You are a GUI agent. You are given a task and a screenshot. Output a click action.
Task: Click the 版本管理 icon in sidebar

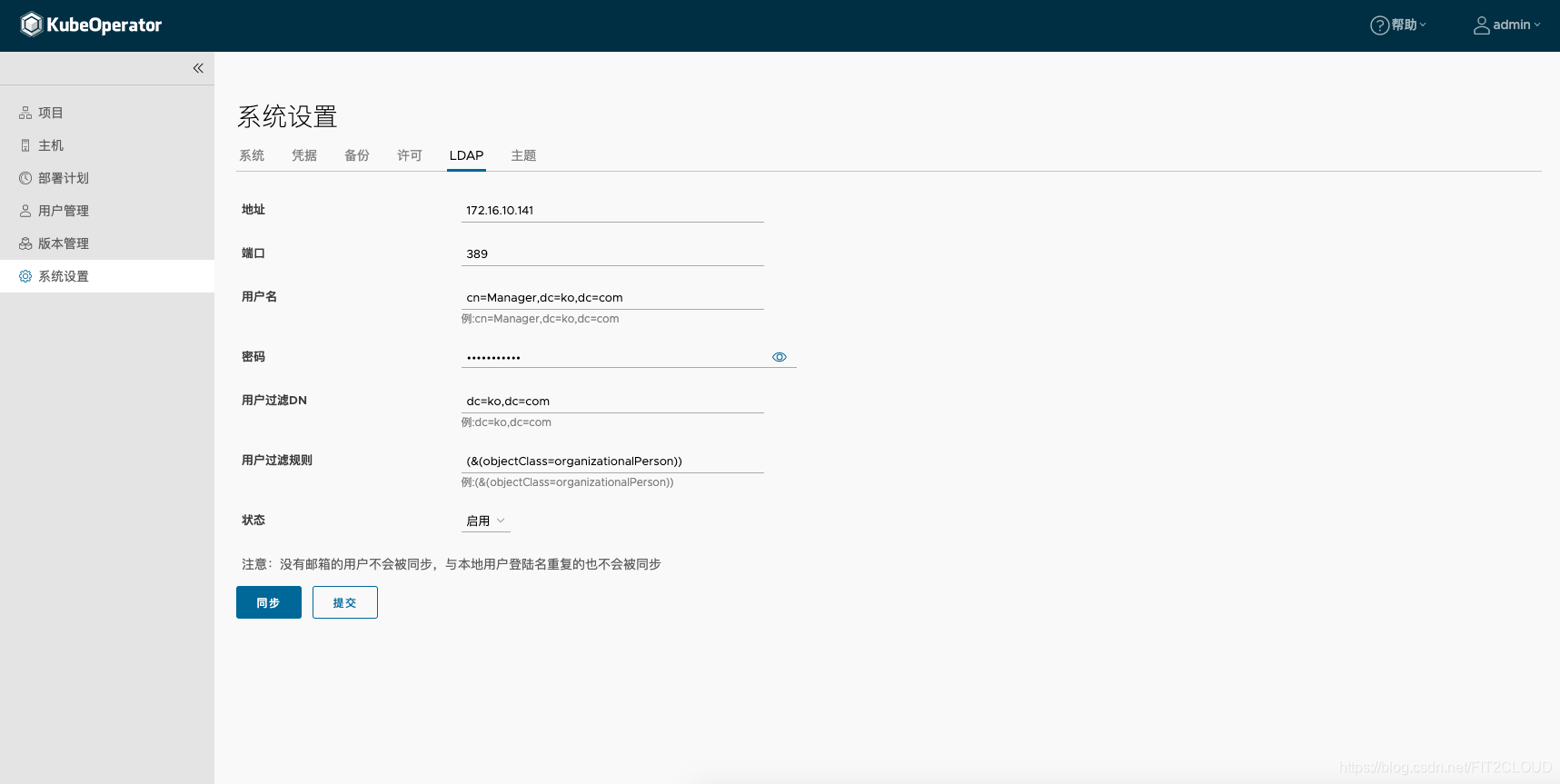coord(25,243)
